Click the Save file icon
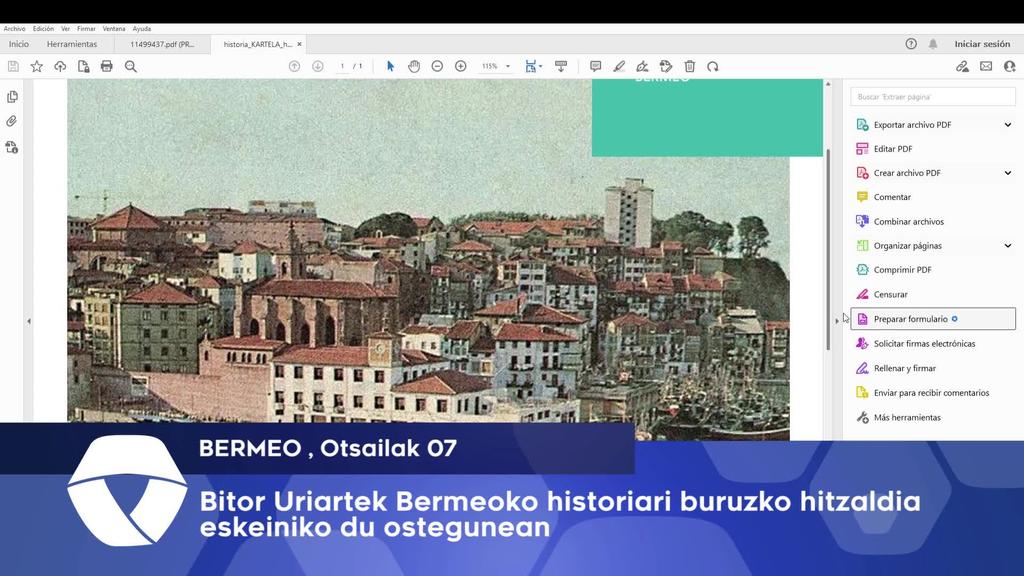1024x576 pixels. click(13, 66)
